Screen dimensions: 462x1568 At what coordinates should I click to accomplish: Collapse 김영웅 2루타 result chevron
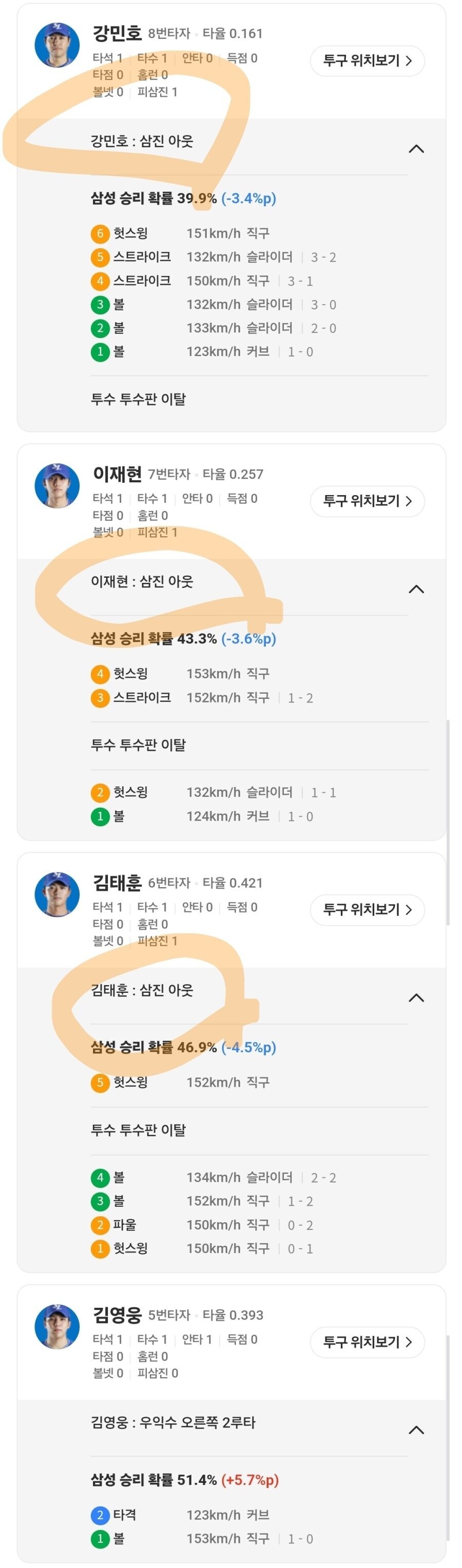416,1429
